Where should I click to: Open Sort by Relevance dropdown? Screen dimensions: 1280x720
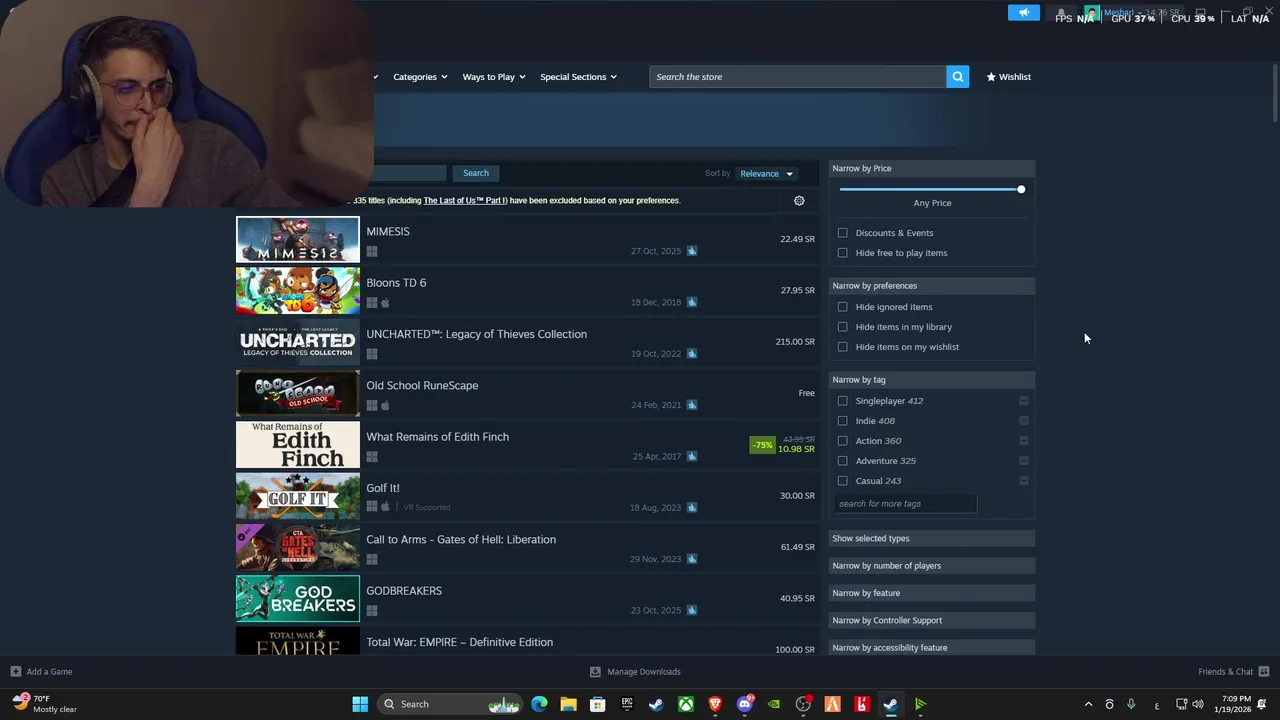pos(766,174)
